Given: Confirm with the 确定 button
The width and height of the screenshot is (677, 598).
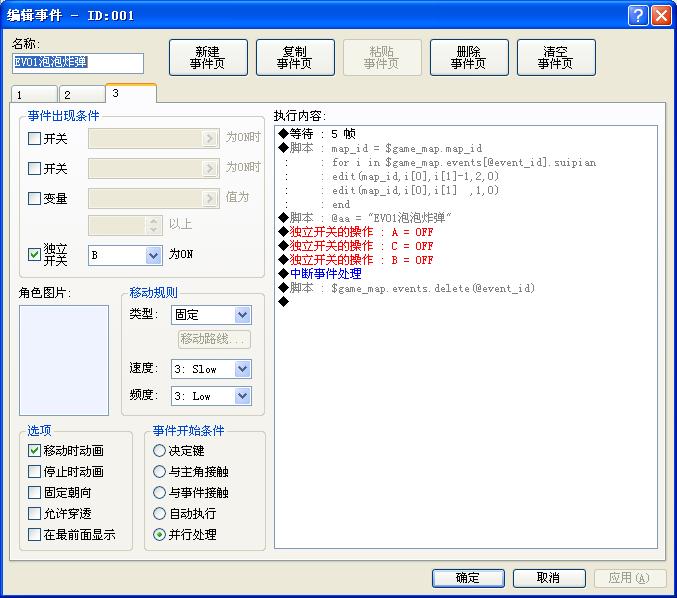Looking at the screenshot, I should [x=468, y=578].
